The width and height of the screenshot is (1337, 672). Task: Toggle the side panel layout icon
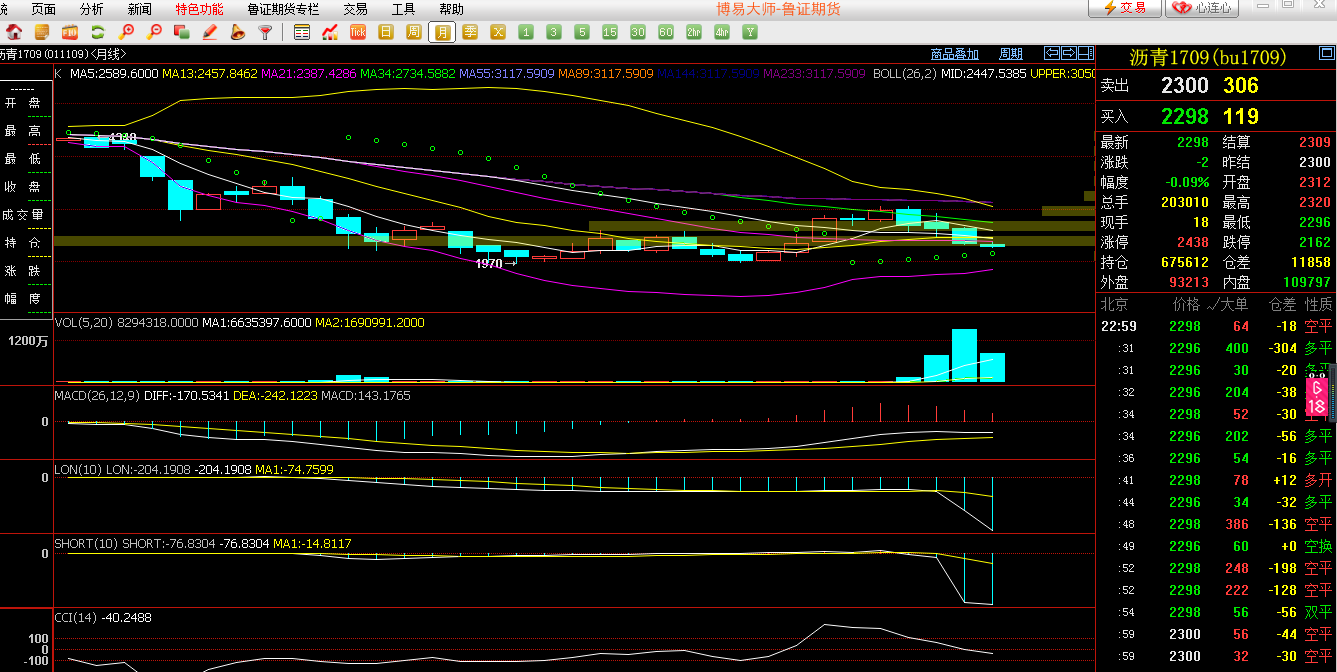point(1086,53)
